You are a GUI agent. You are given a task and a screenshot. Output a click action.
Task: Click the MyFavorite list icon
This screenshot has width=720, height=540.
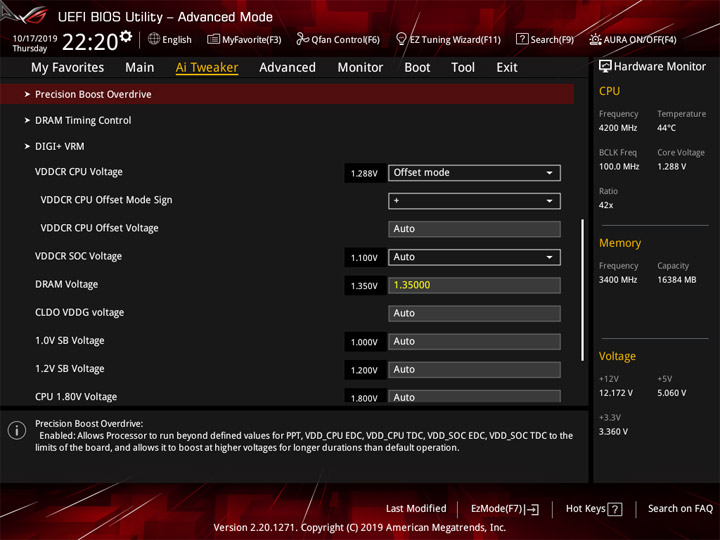[213, 39]
